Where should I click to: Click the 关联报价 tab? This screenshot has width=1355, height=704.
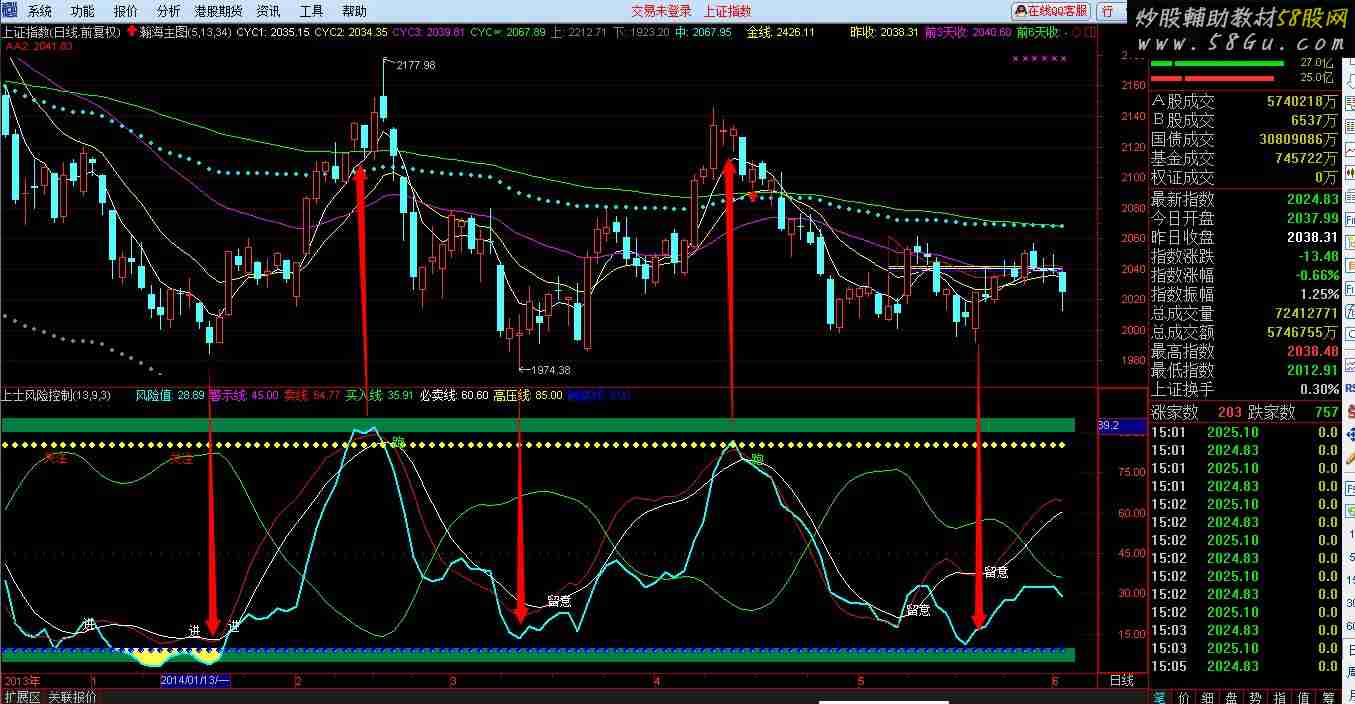click(72, 697)
